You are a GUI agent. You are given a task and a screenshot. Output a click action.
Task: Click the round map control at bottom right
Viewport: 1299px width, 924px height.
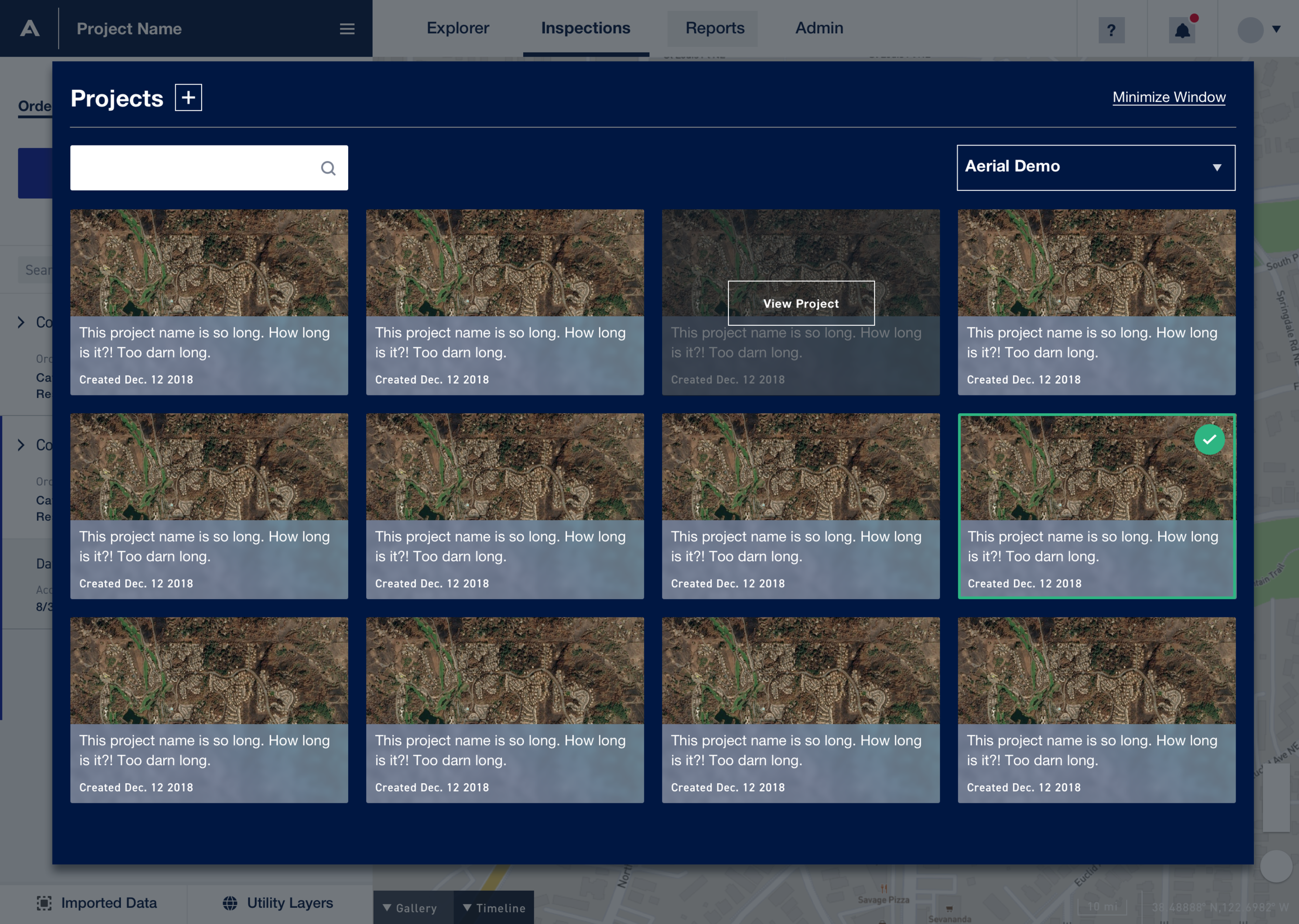coord(1276,866)
